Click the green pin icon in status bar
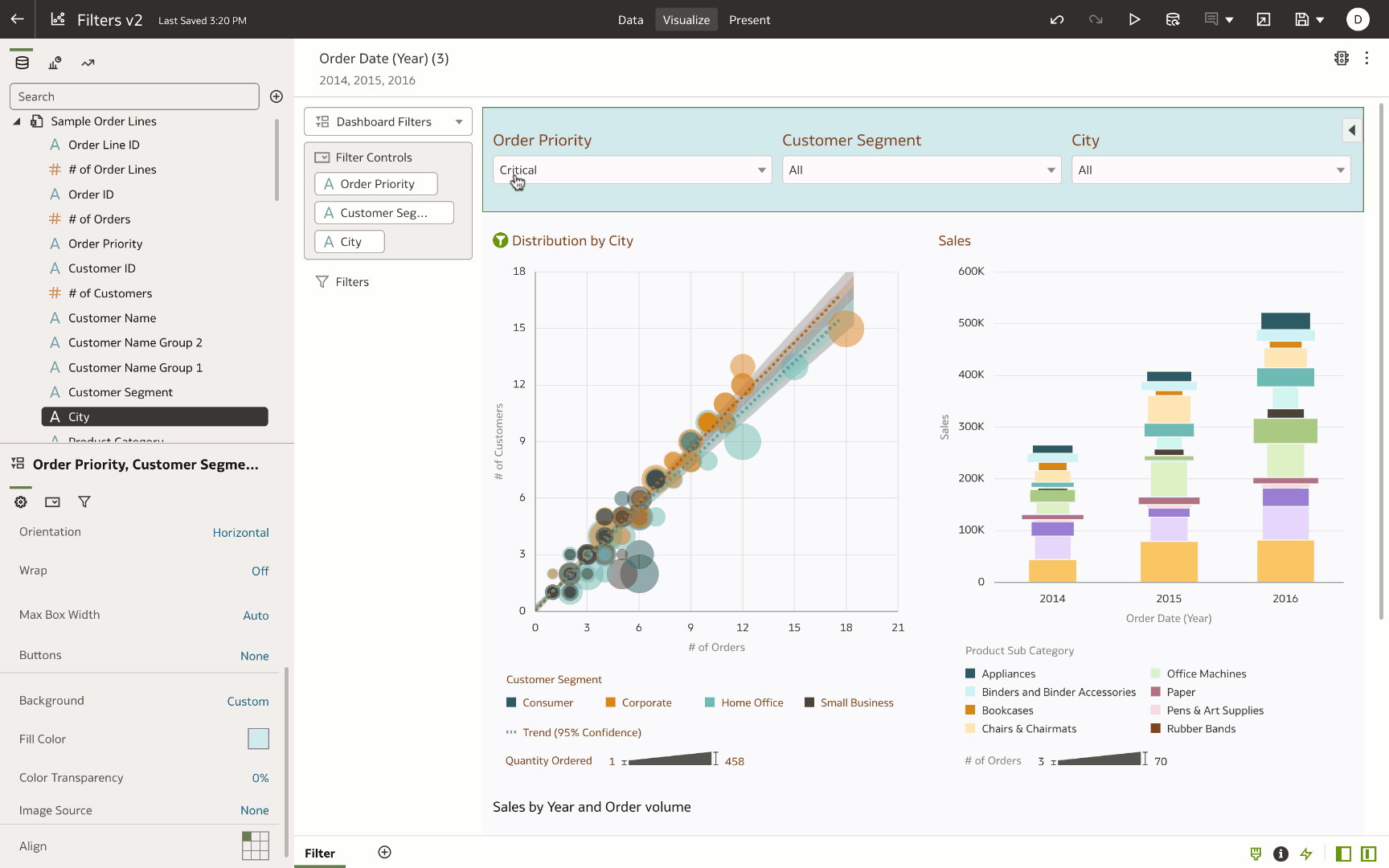This screenshot has width=1389, height=868. [x=1256, y=854]
